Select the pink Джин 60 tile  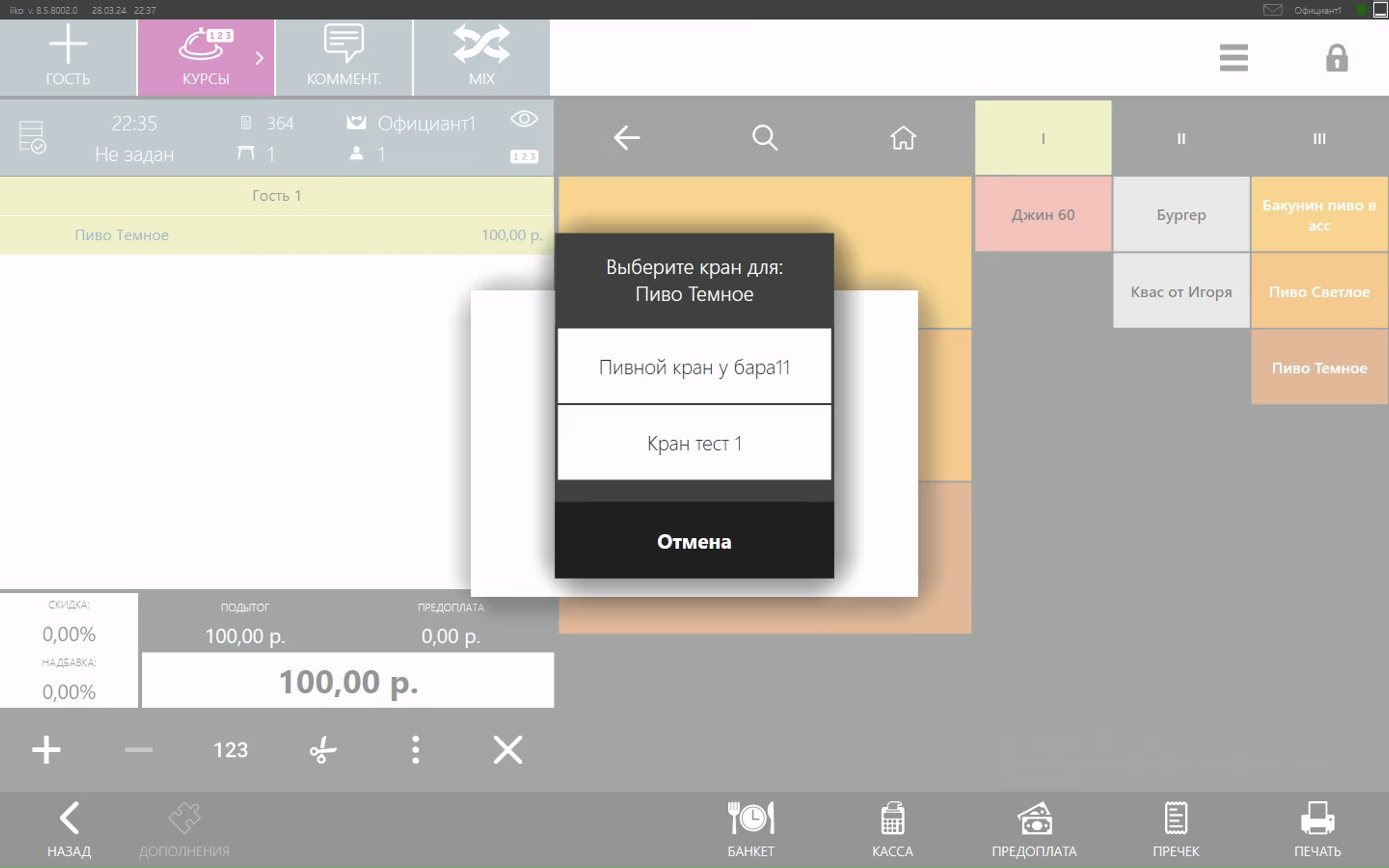click(1042, 215)
